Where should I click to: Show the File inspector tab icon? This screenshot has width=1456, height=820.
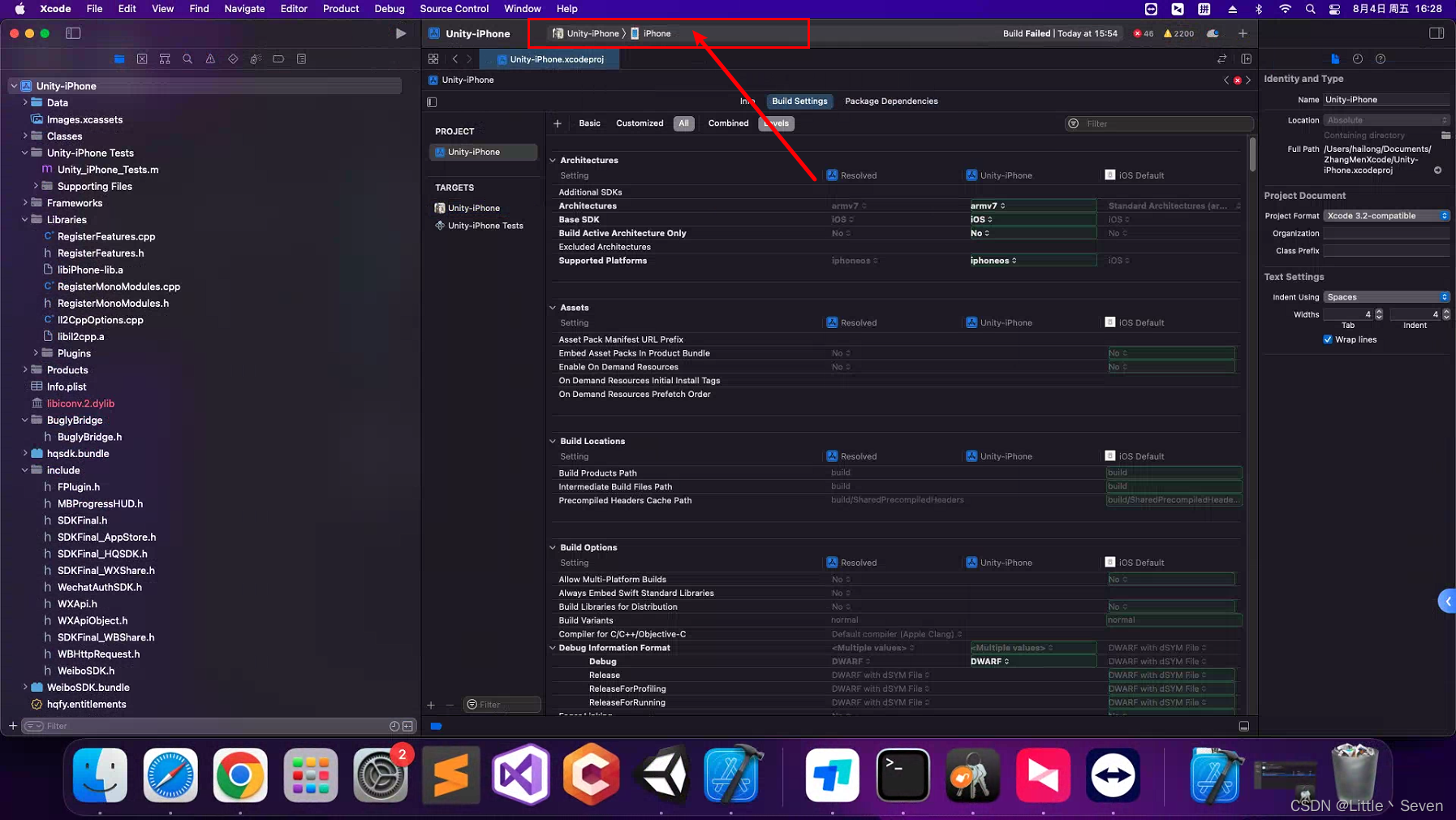(x=1335, y=59)
